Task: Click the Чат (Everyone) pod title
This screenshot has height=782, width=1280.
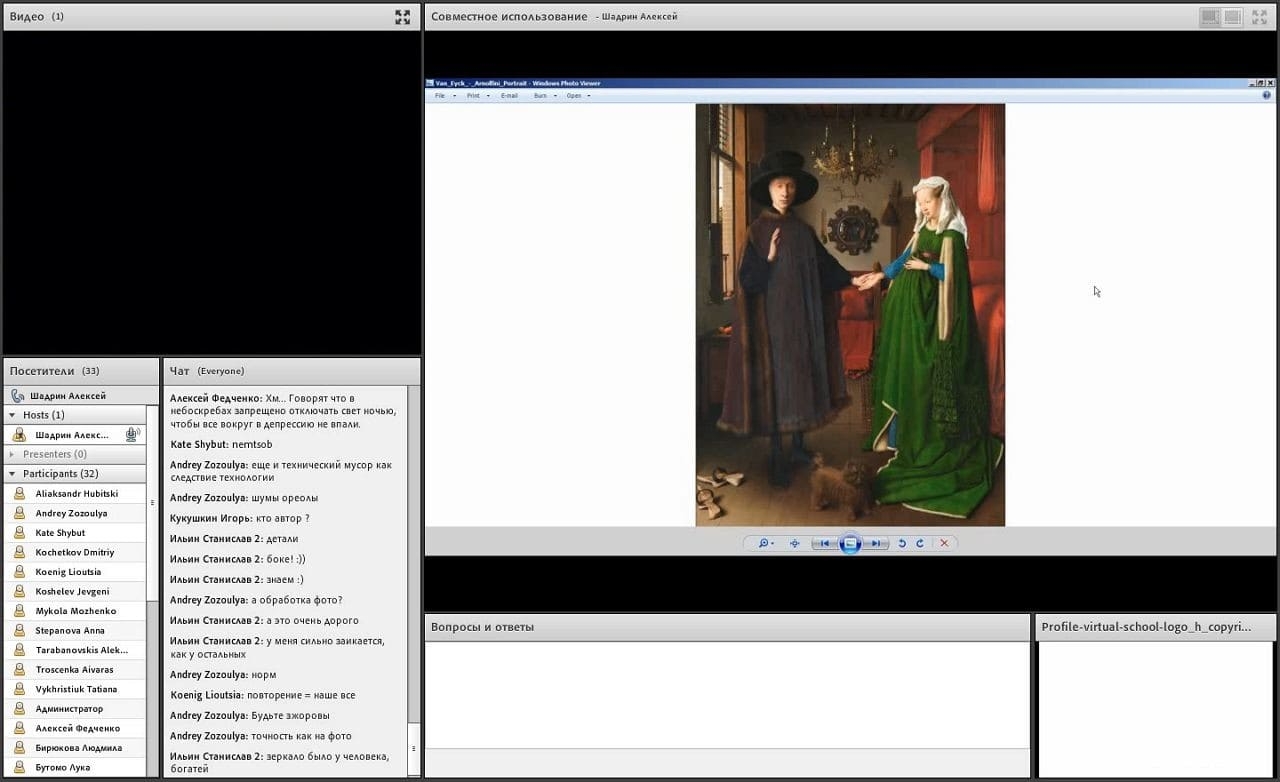Action: 207,371
